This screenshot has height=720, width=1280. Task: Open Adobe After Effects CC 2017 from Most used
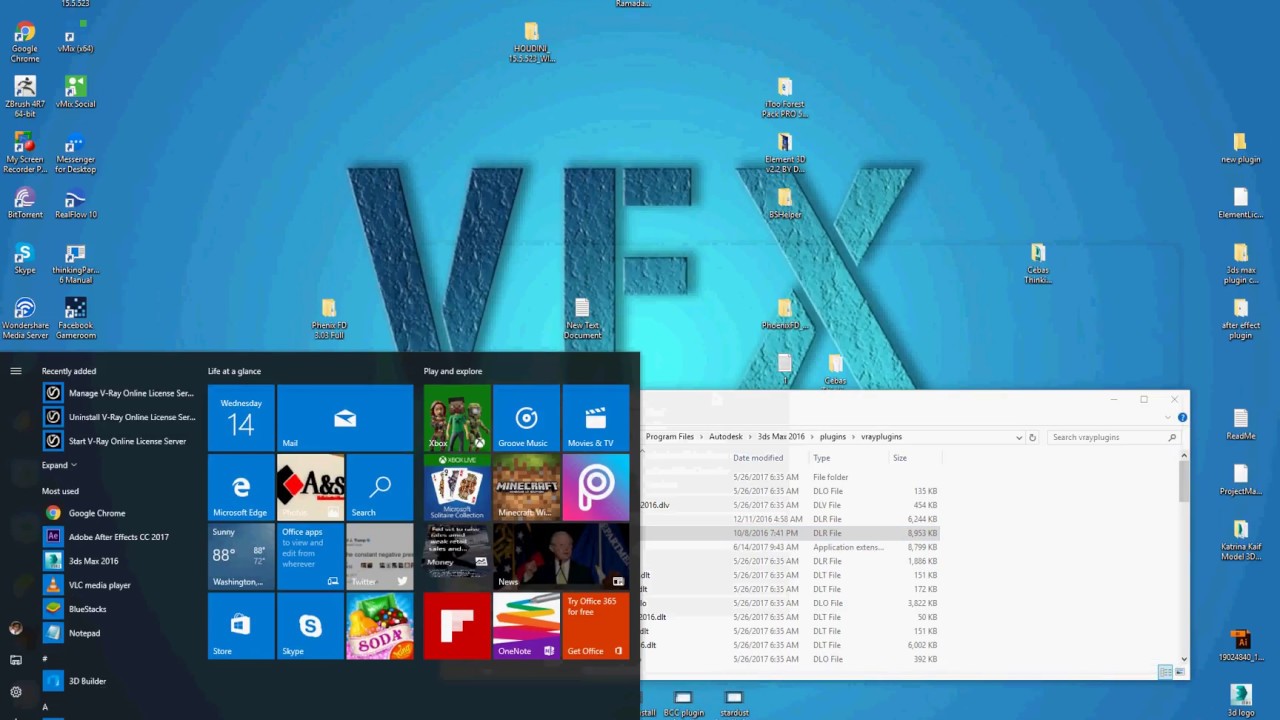[120, 537]
